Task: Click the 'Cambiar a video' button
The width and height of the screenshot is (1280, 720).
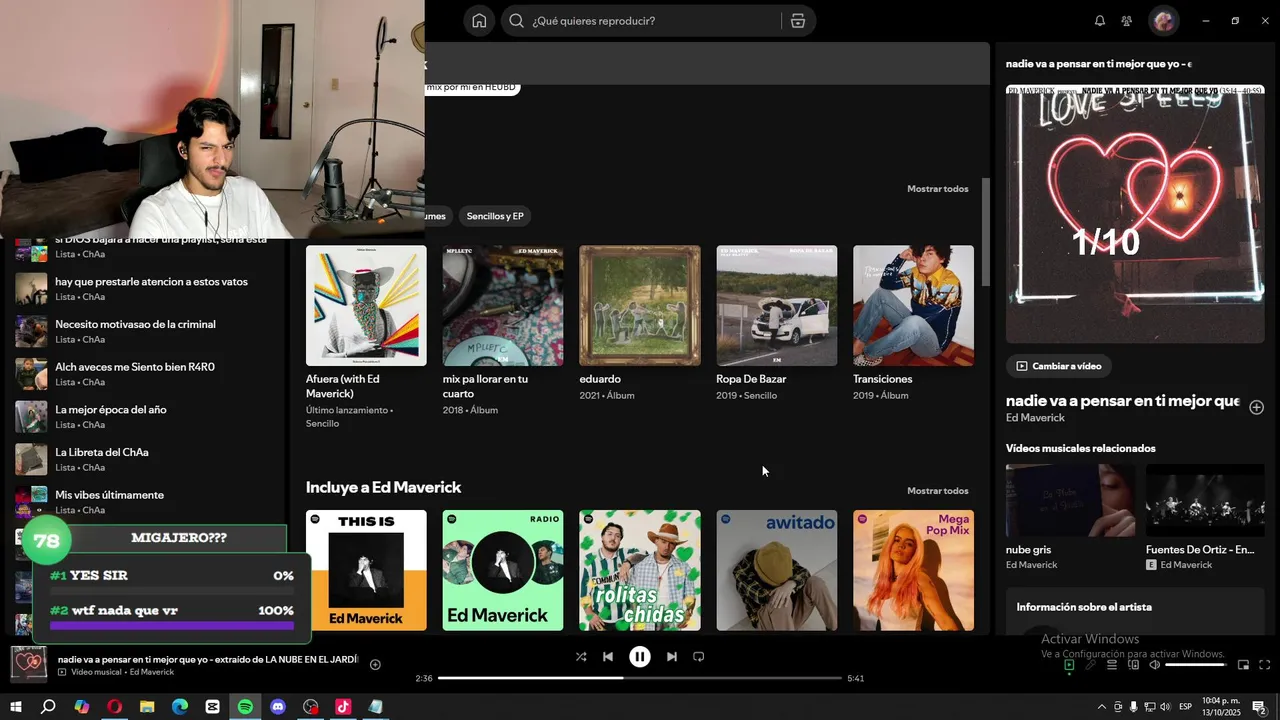Action: (x=1059, y=366)
